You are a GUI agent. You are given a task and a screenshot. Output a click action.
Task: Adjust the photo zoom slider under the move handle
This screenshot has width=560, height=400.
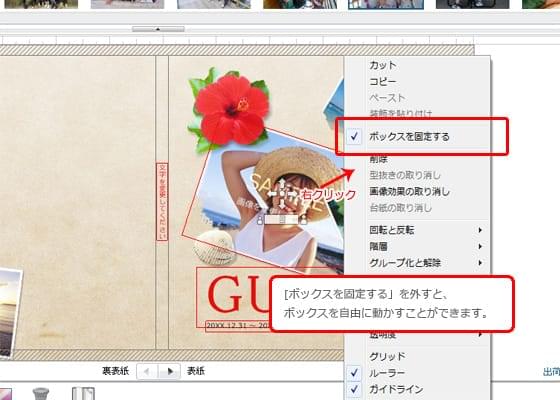tap(281, 219)
